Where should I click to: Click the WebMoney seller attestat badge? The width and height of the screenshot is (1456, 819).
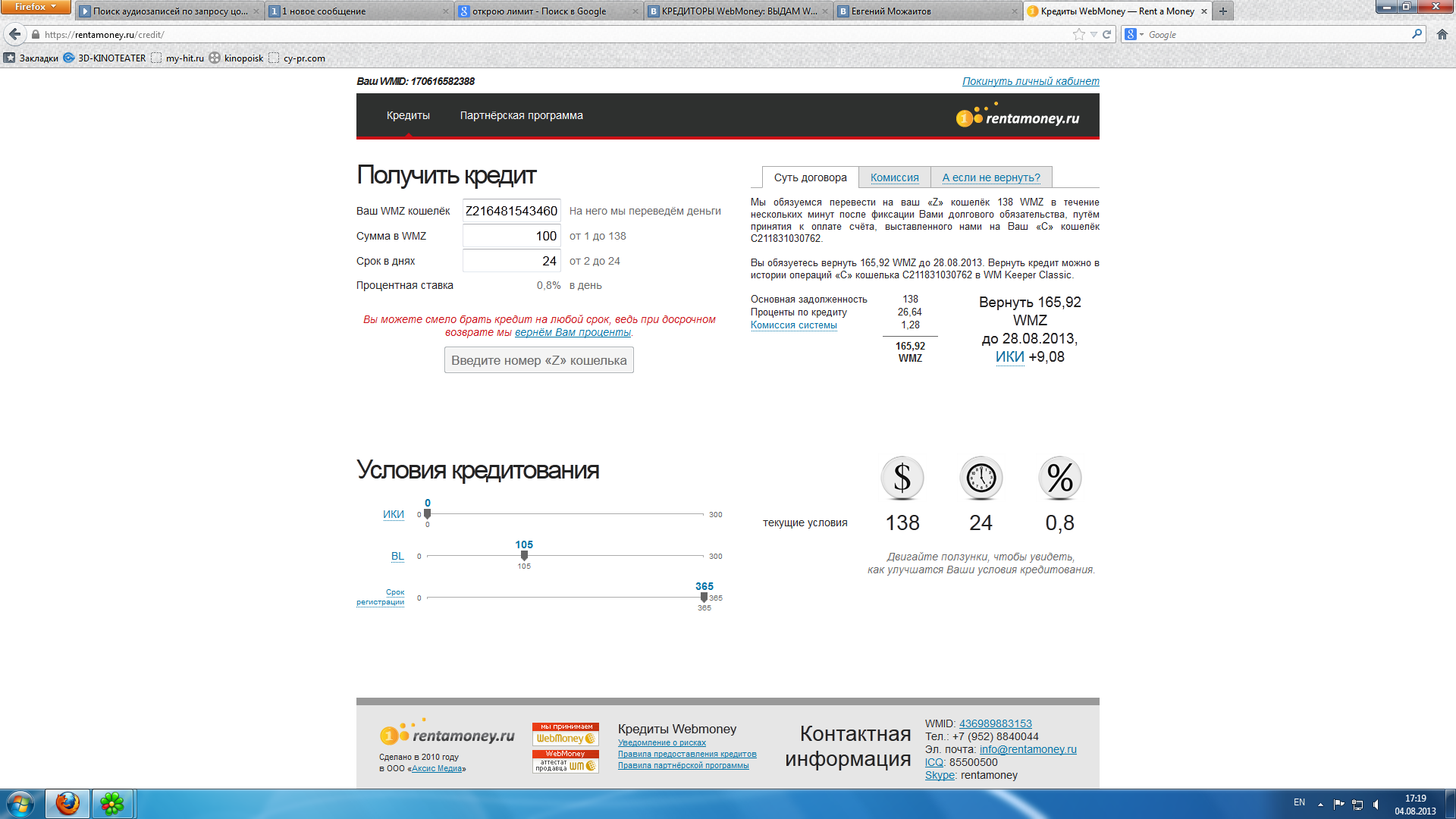[x=566, y=761]
